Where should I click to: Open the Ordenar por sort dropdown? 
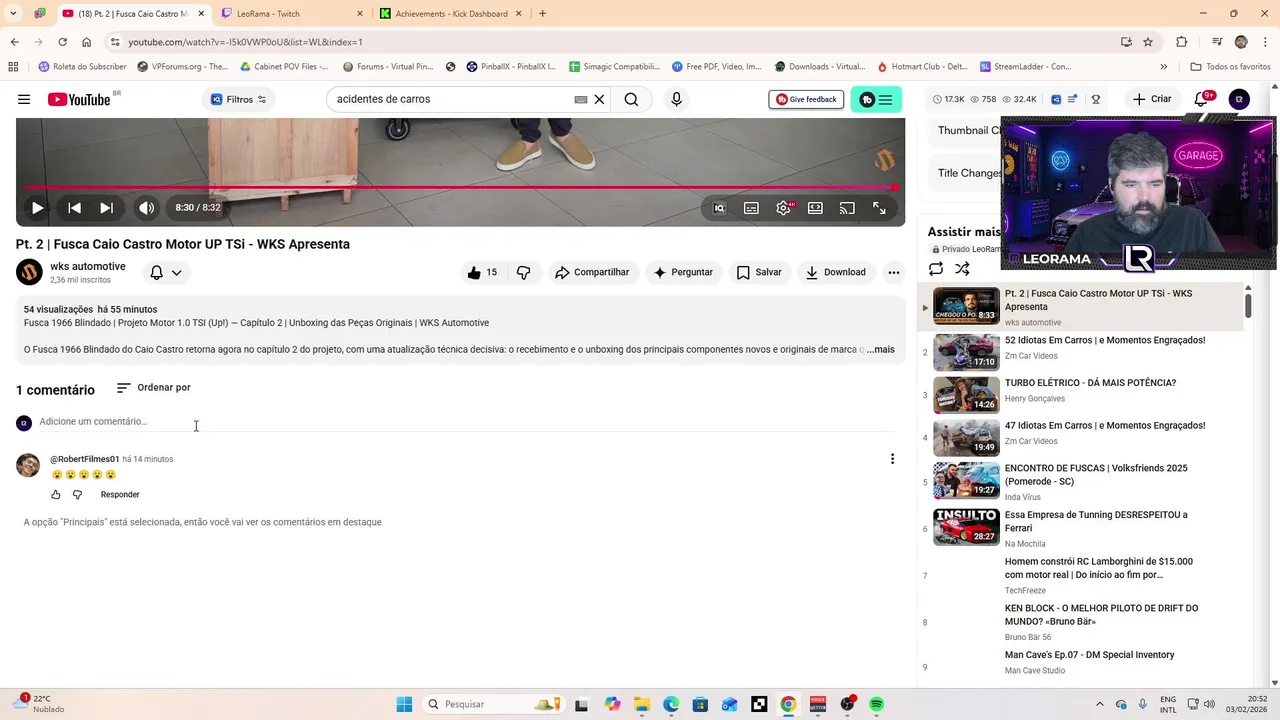click(154, 388)
